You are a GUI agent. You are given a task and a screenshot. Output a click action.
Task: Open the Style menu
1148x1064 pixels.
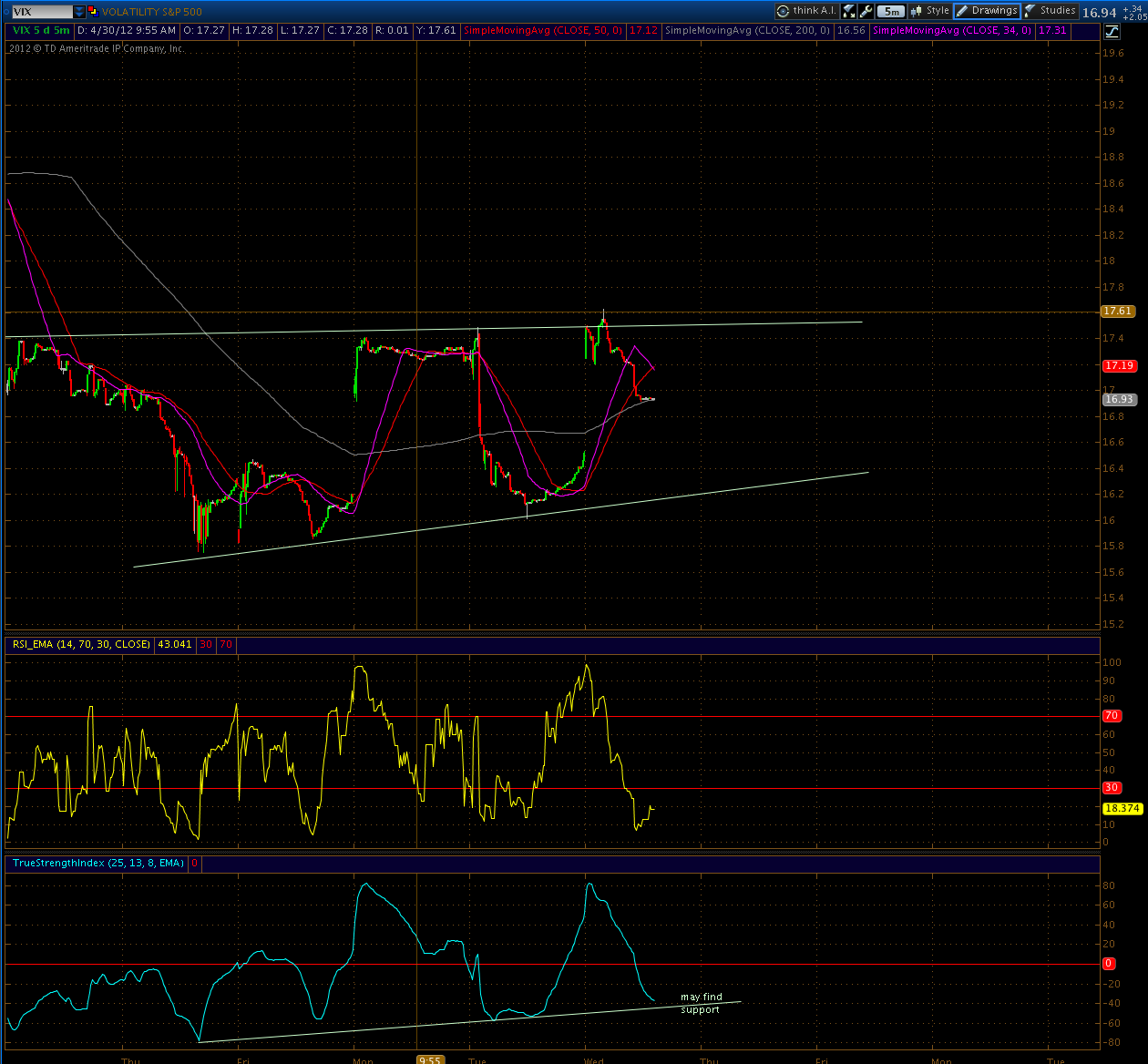(x=929, y=11)
